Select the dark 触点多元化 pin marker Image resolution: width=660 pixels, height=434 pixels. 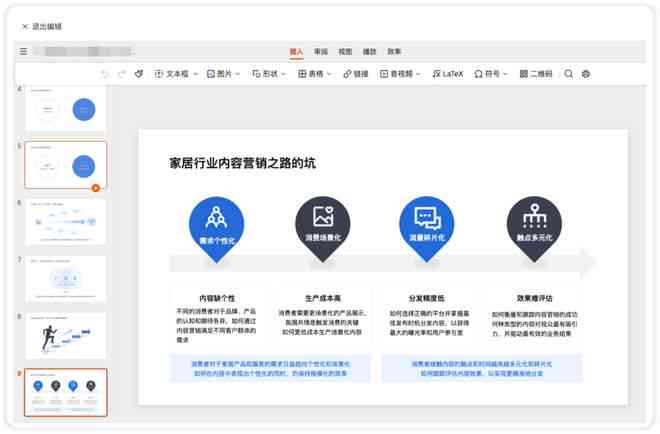(535, 230)
